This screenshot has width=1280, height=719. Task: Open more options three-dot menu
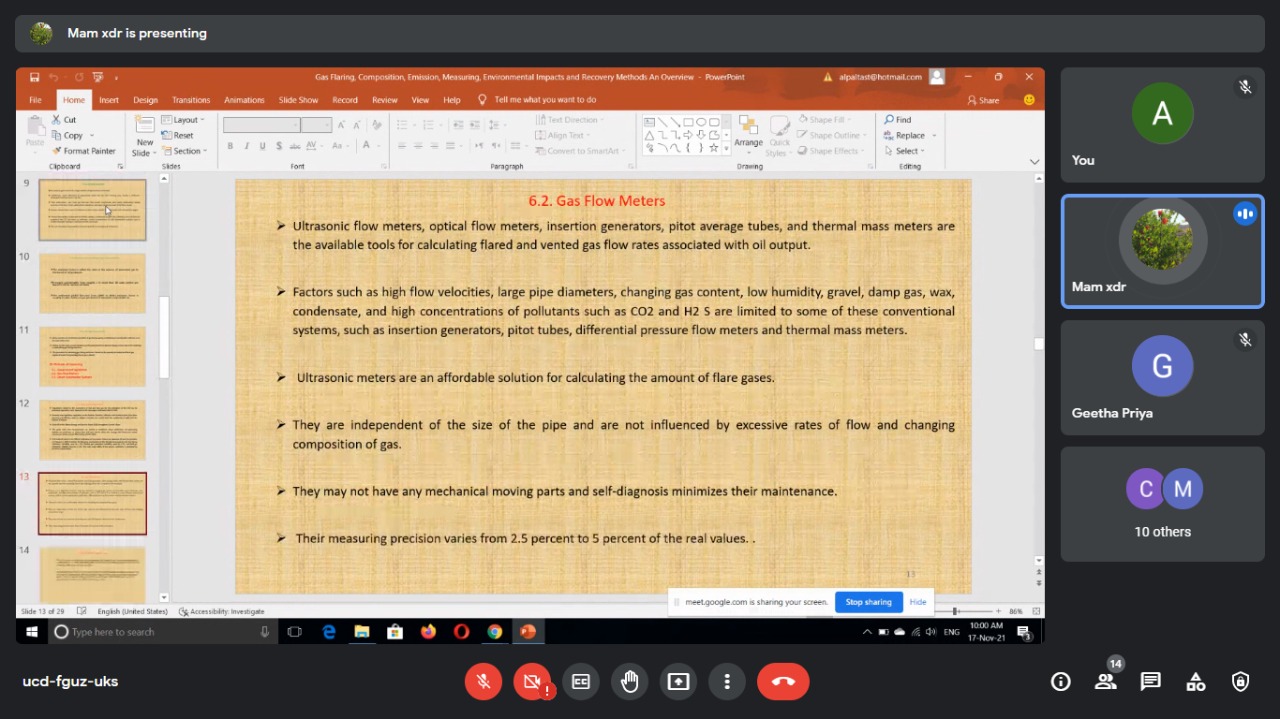[727, 682]
